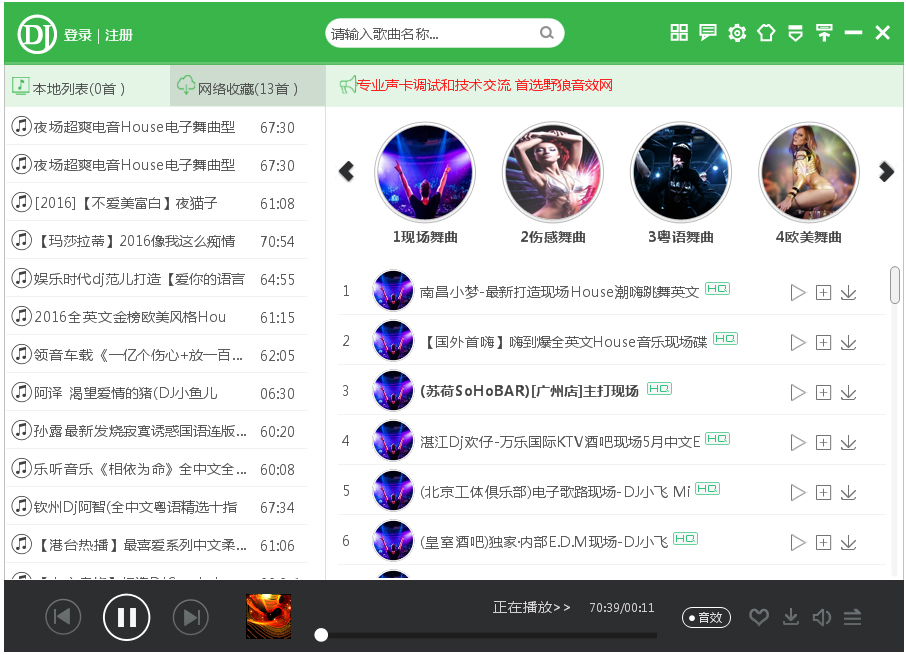Screen dimensions: 906x655
Task: Open the message feedback icon
Action: [x=708, y=33]
